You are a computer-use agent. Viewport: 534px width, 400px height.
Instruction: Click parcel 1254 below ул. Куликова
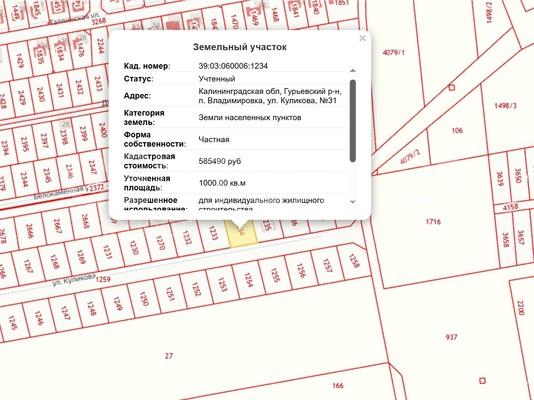(249, 279)
